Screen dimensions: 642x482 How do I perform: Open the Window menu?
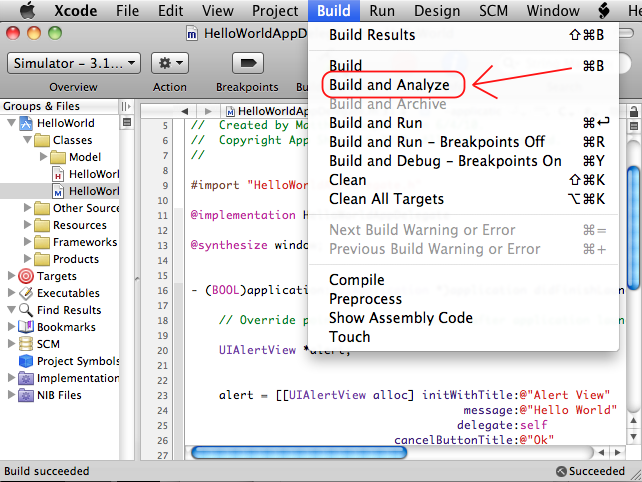pyautogui.click(x=553, y=11)
